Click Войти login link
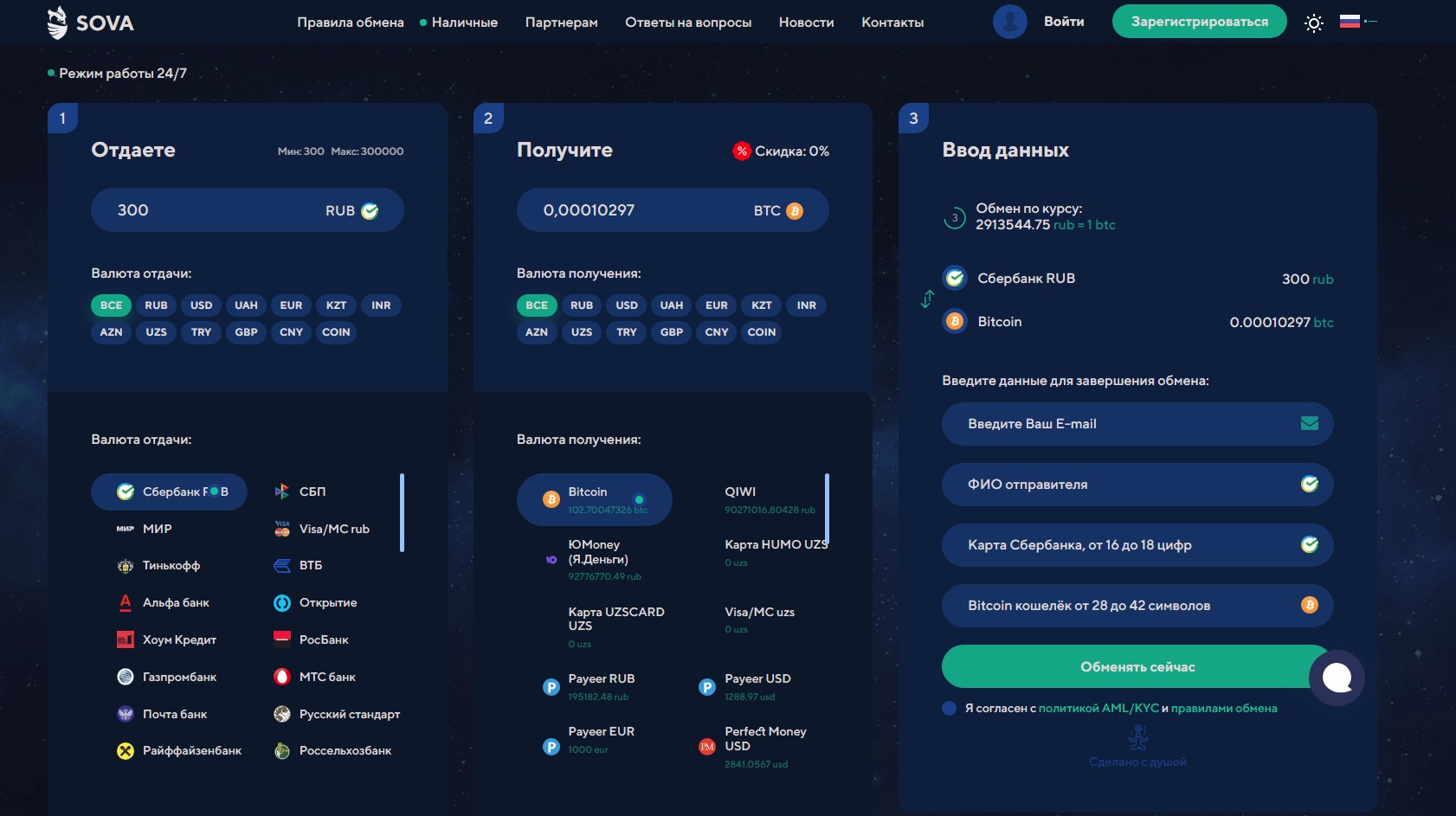This screenshot has height=816, width=1456. click(x=1064, y=22)
